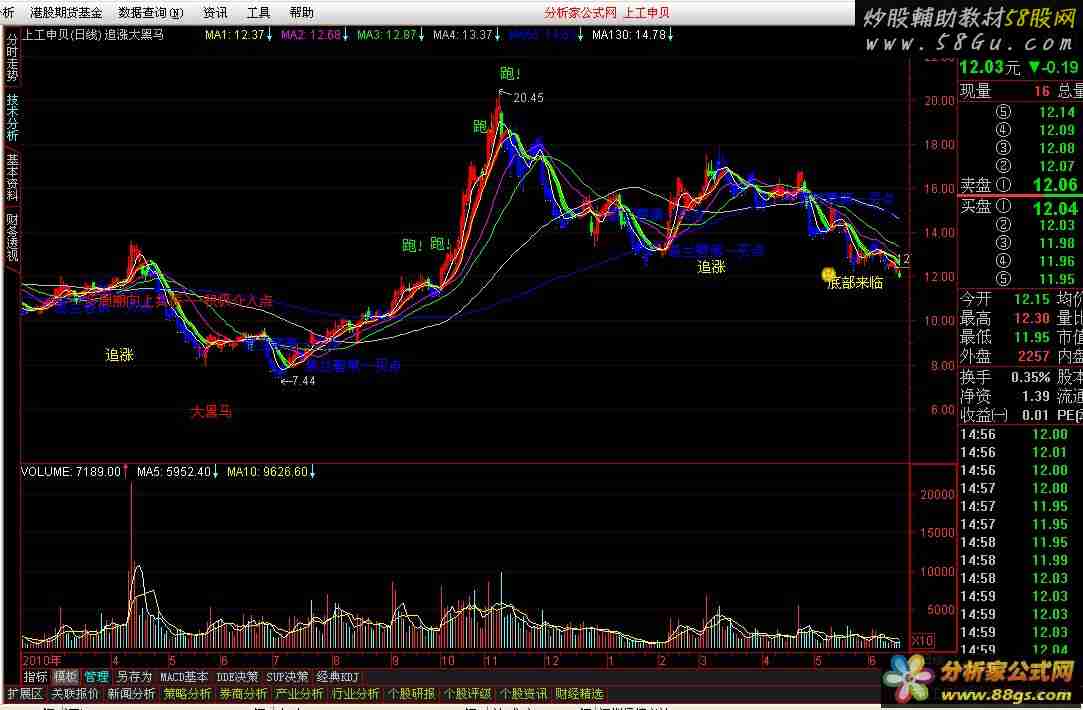1083x710 pixels.
Task: Click the 底部来临 annotation text
Action: pos(855,282)
